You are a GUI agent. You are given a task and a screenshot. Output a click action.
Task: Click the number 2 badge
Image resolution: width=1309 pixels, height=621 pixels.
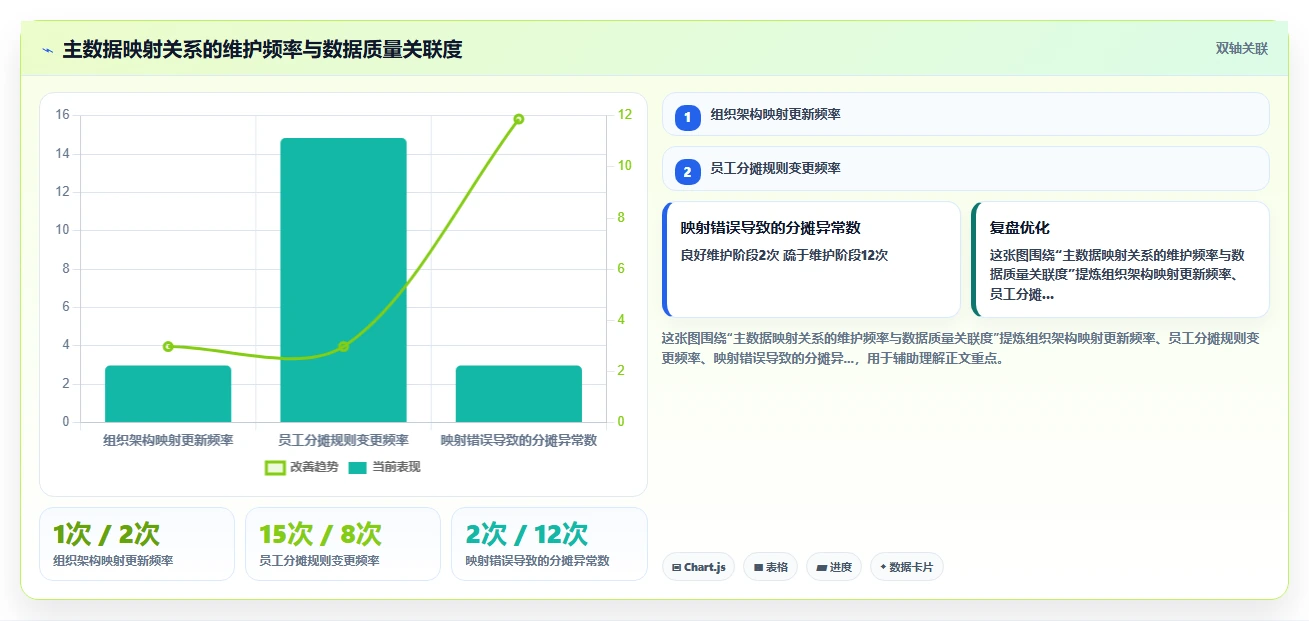click(x=687, y=172)
